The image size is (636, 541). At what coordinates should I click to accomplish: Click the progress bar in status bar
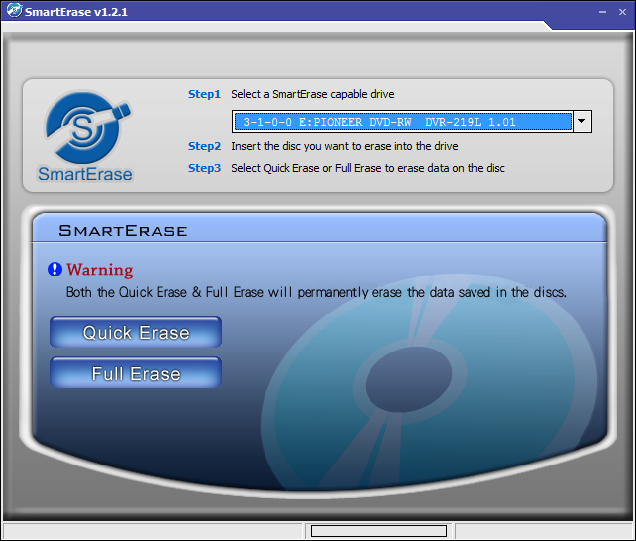[379, 531]
